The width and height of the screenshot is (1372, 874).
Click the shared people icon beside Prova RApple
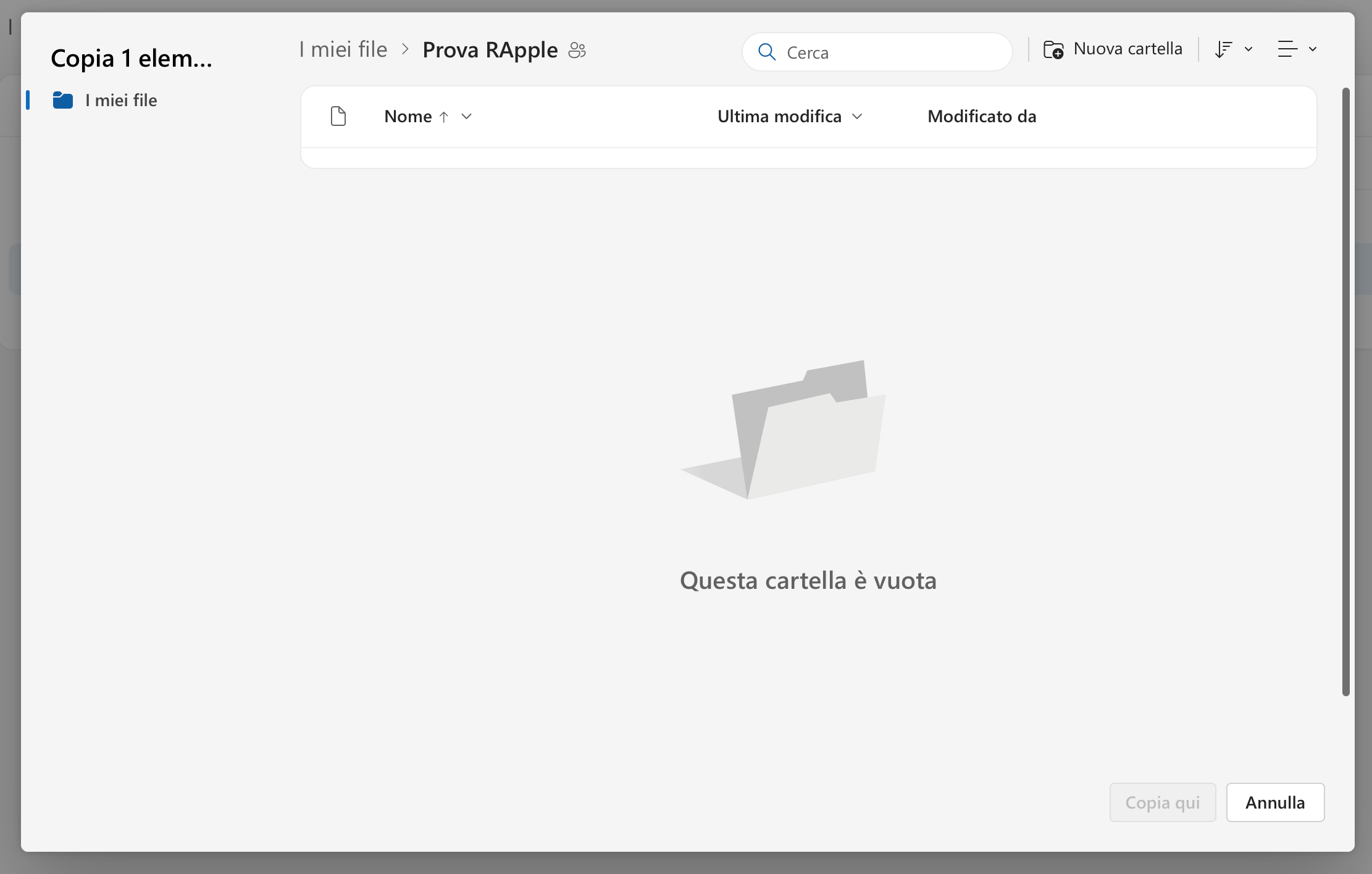tap(577, 50)
